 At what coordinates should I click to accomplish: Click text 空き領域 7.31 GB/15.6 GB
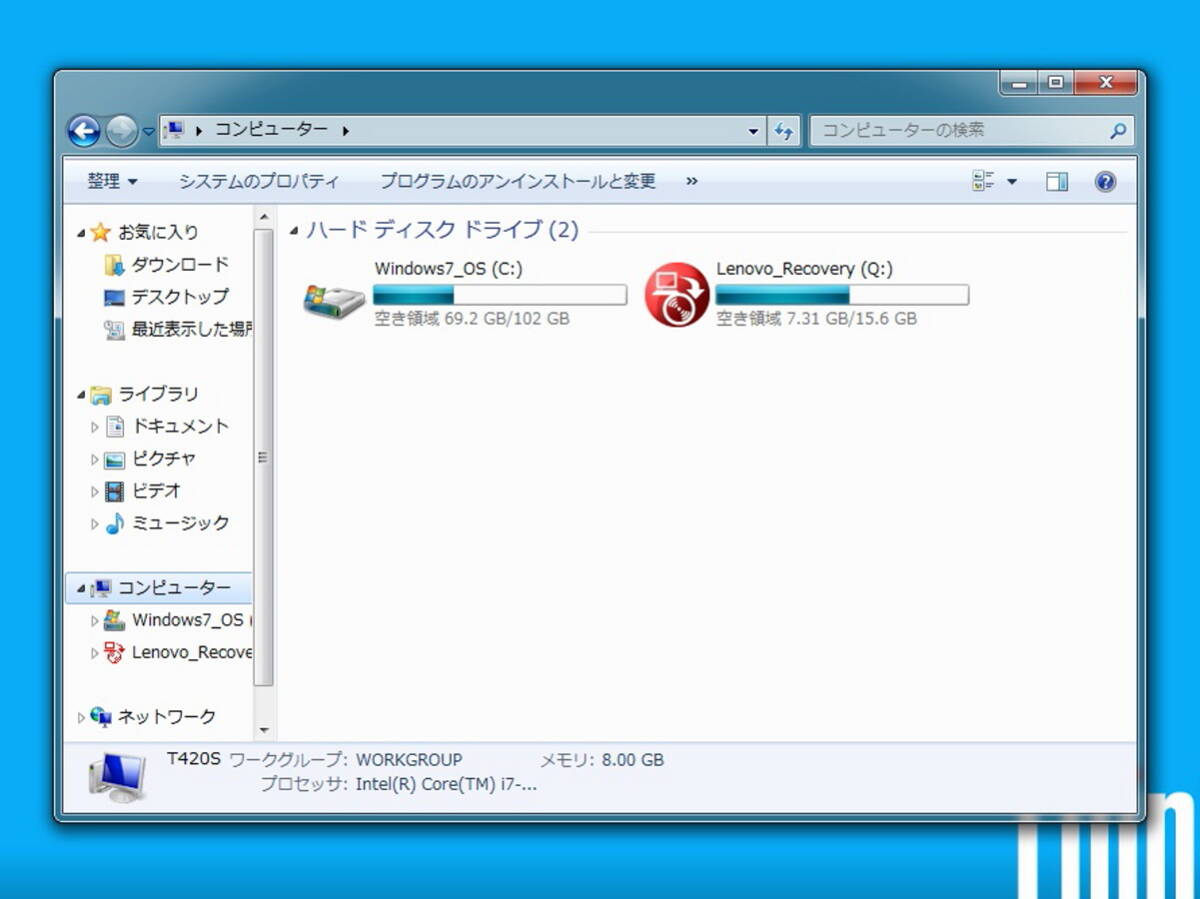816,319
